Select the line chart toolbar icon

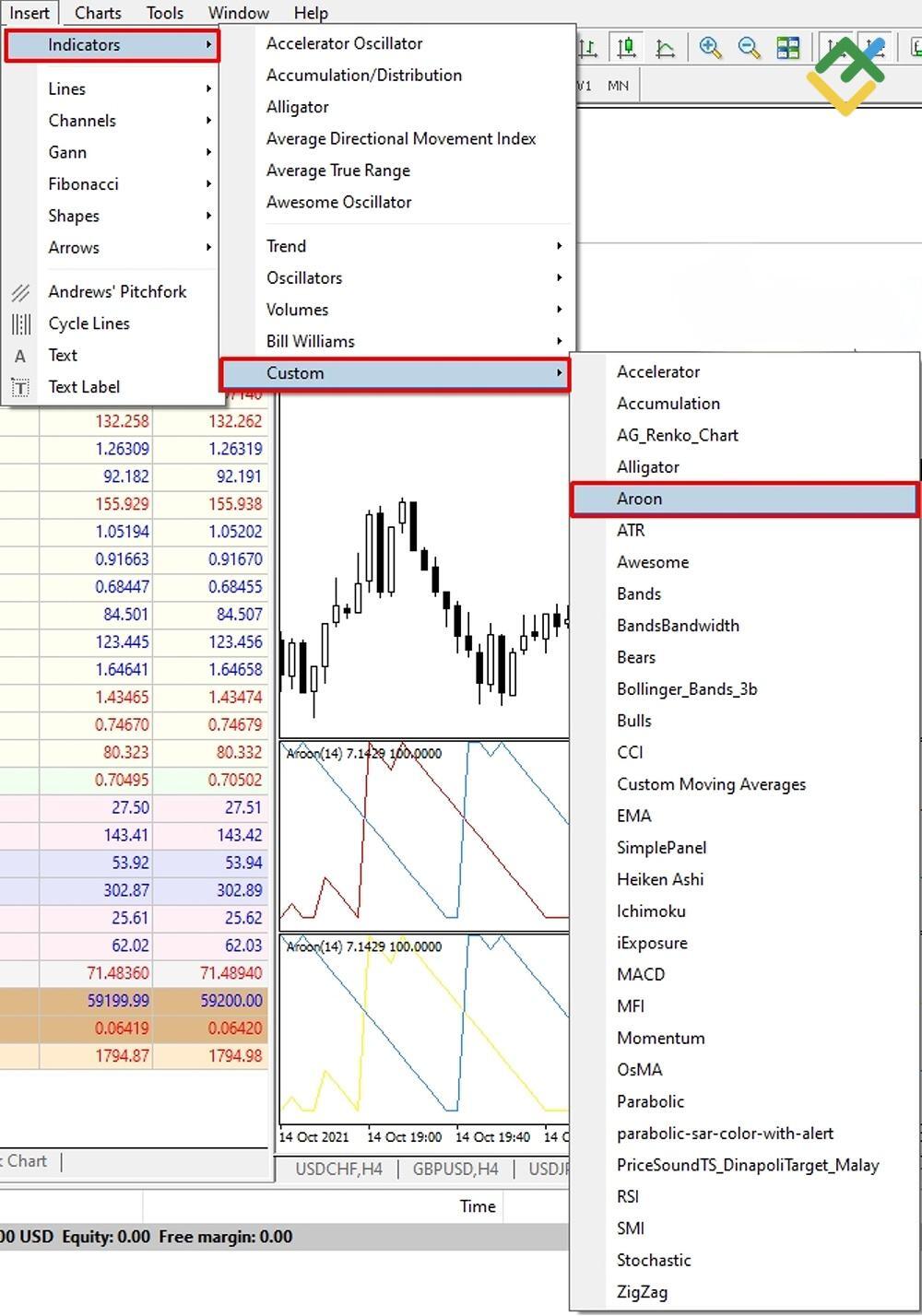[x=665, y=47]
